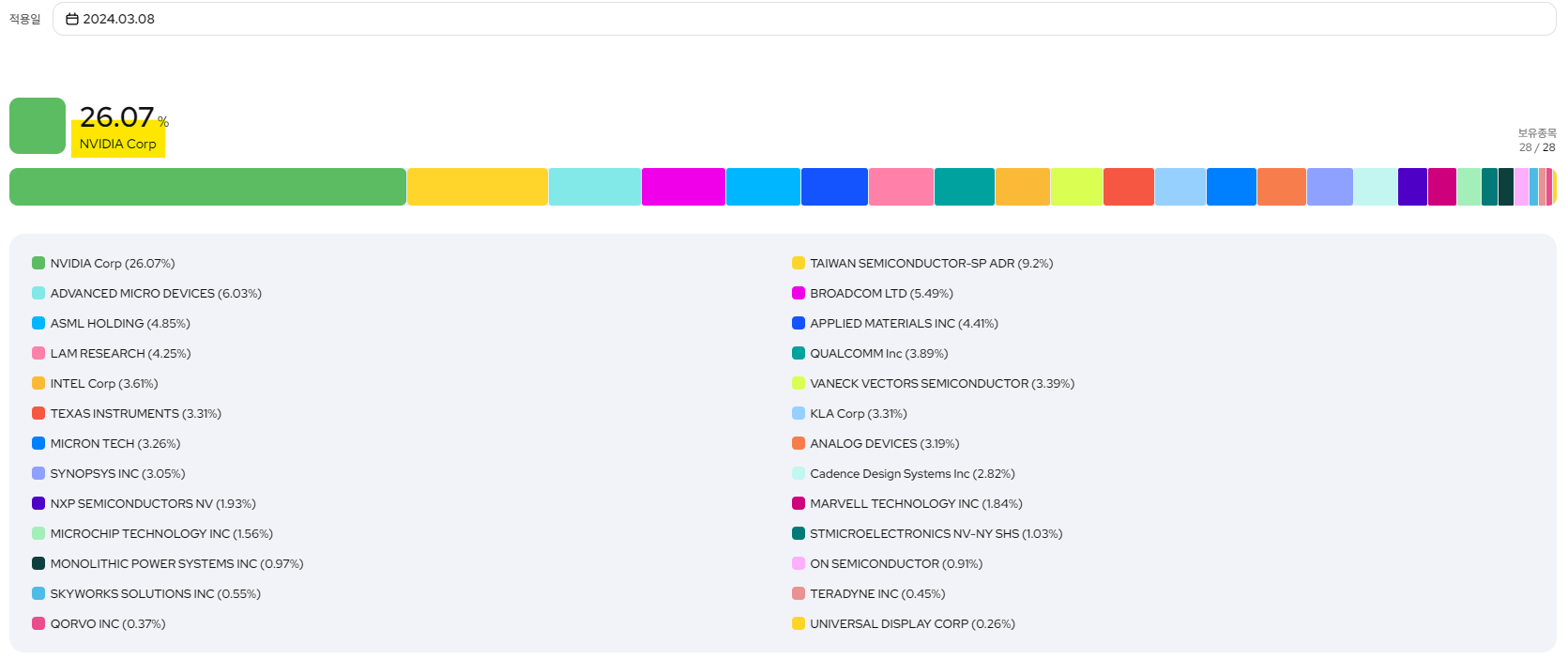The height and width of the screenshot is (659, 1568).
Task: Select QUALCOMM Inc (3.89%) in the legend
Action: [x=870, y=354]
